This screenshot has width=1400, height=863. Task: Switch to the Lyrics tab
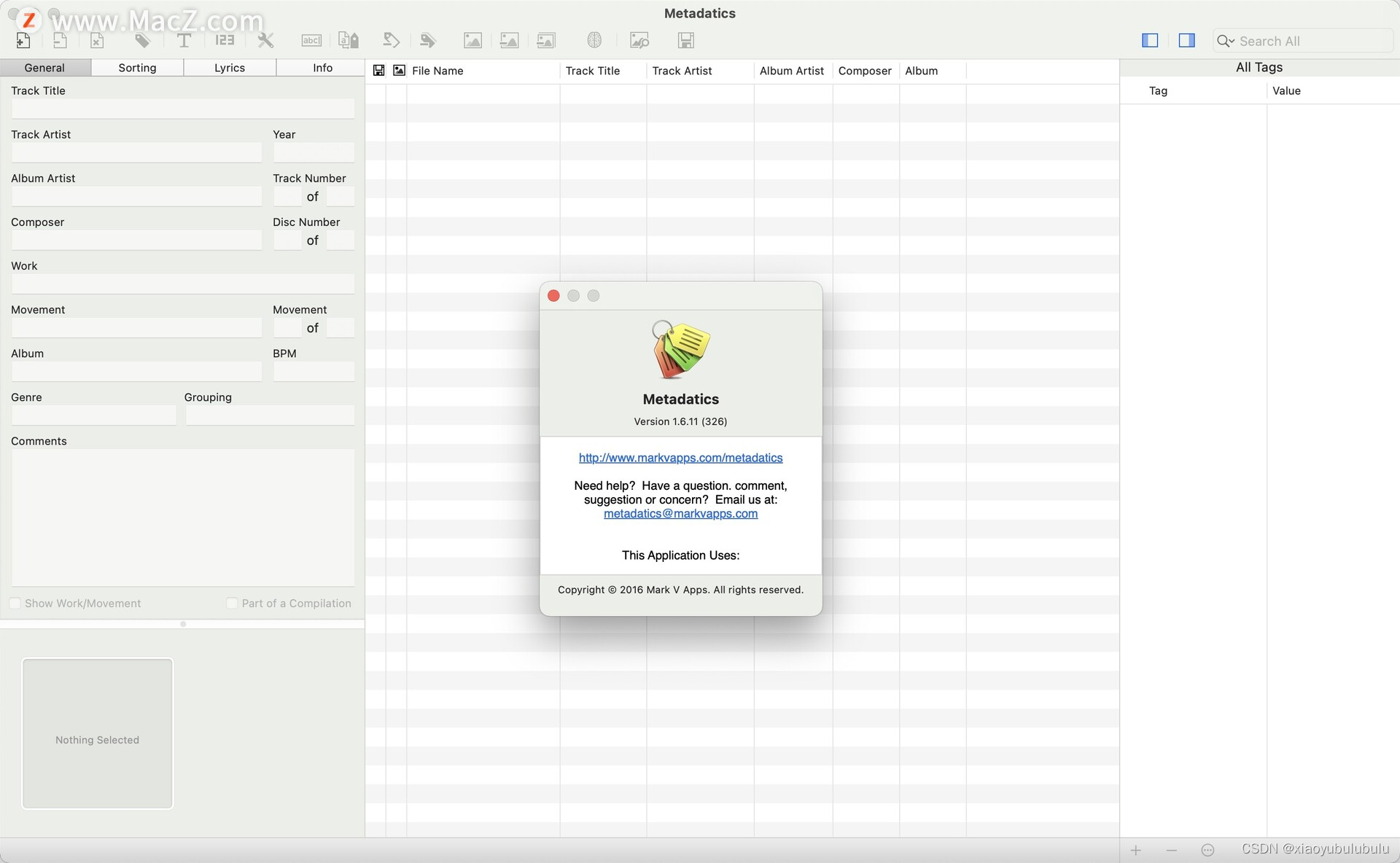[x=229, y=67]
